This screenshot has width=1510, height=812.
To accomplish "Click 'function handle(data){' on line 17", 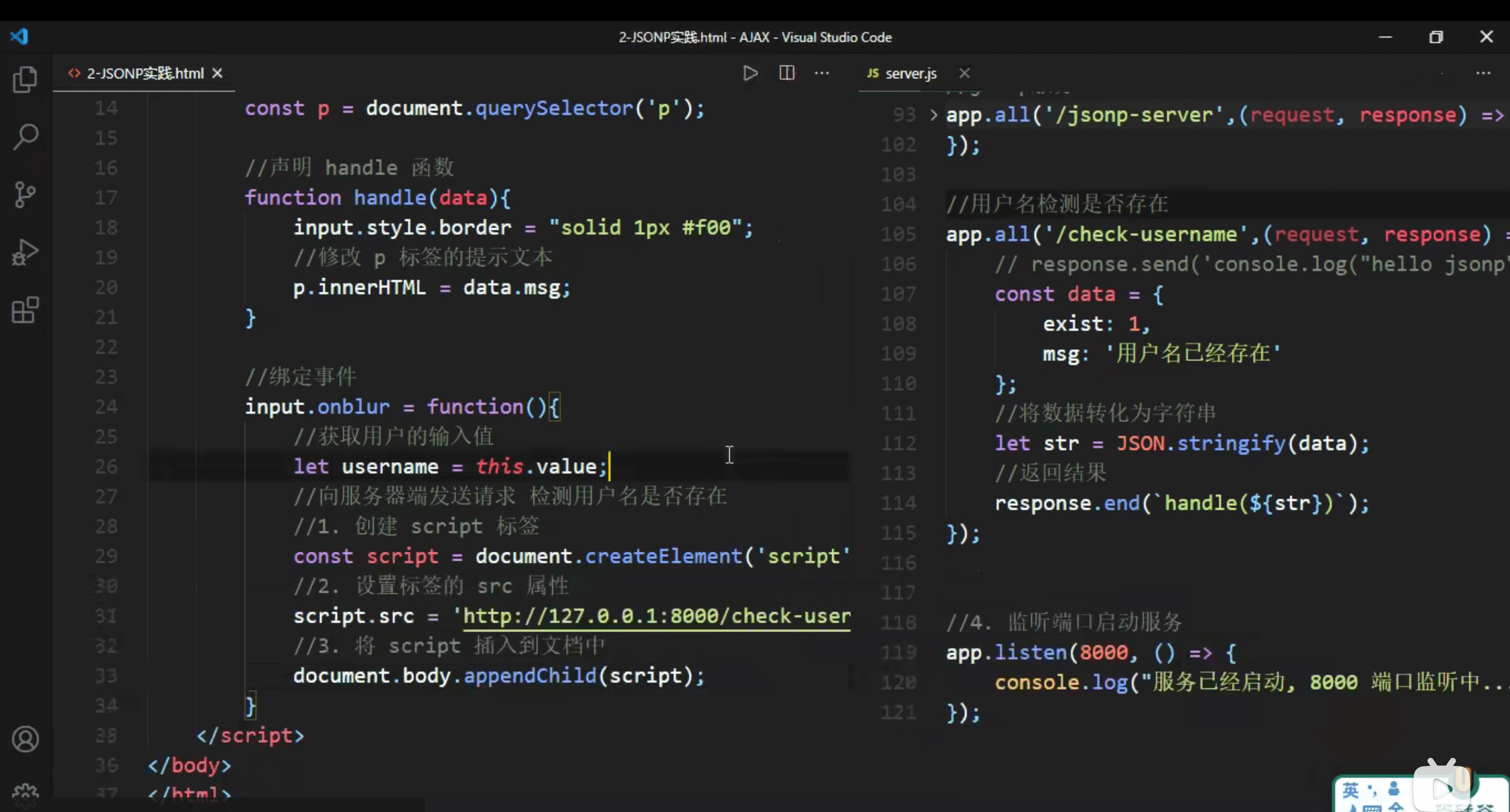I will (x=378, y=198).
